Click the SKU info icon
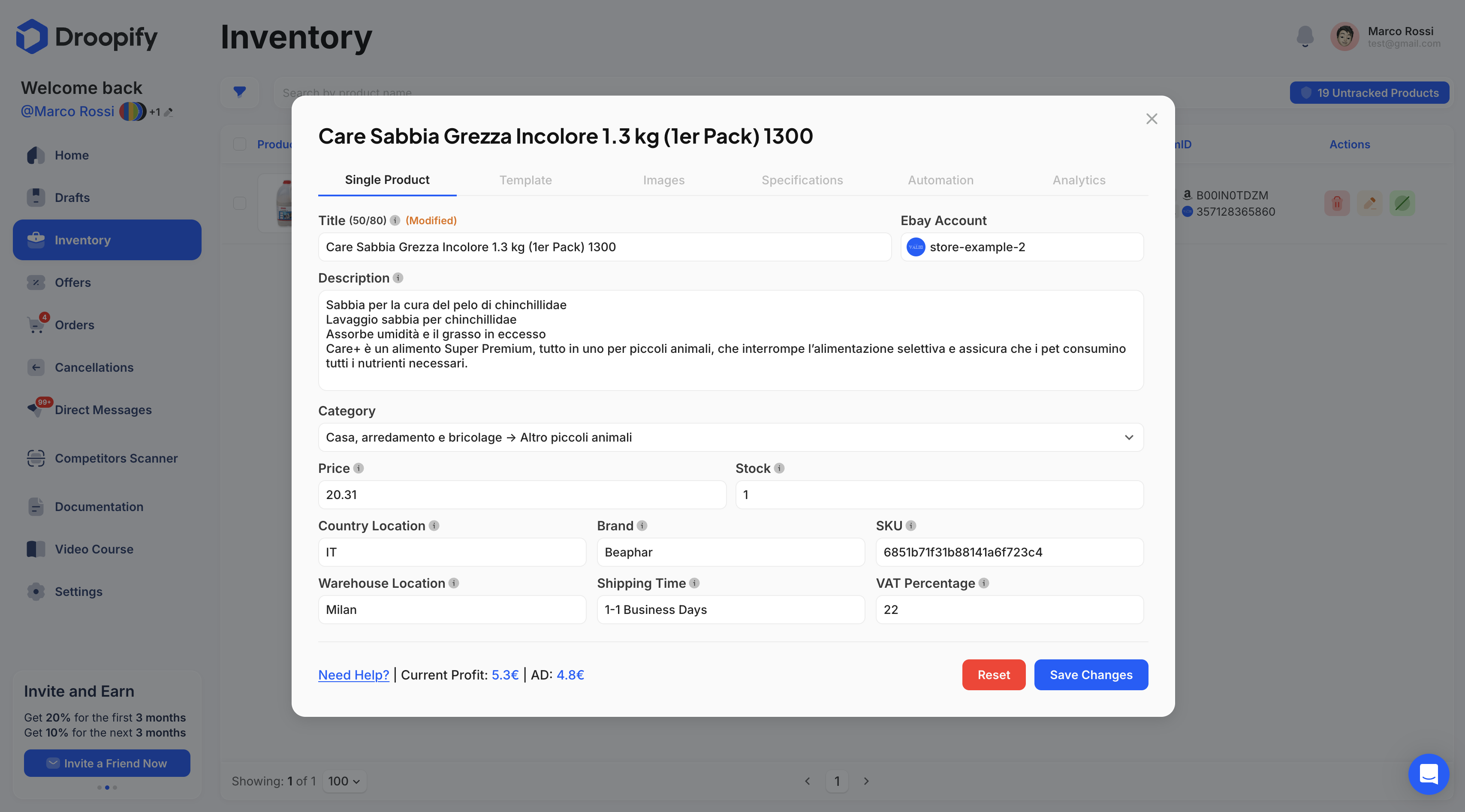Image resolution: width=1465 pixels, height=812 pixels. tap(911, 526)
